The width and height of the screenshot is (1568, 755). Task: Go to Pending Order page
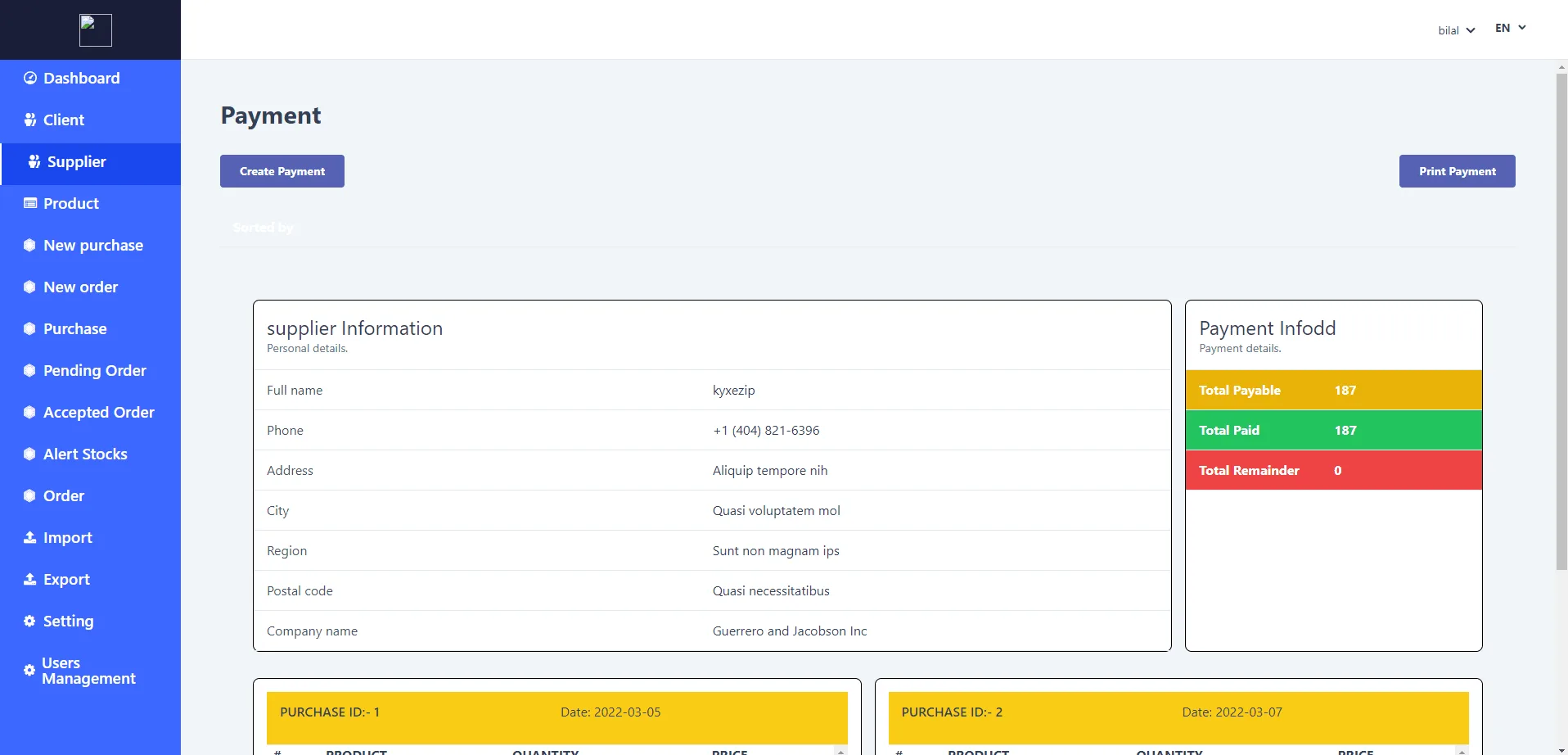point(90,371)
